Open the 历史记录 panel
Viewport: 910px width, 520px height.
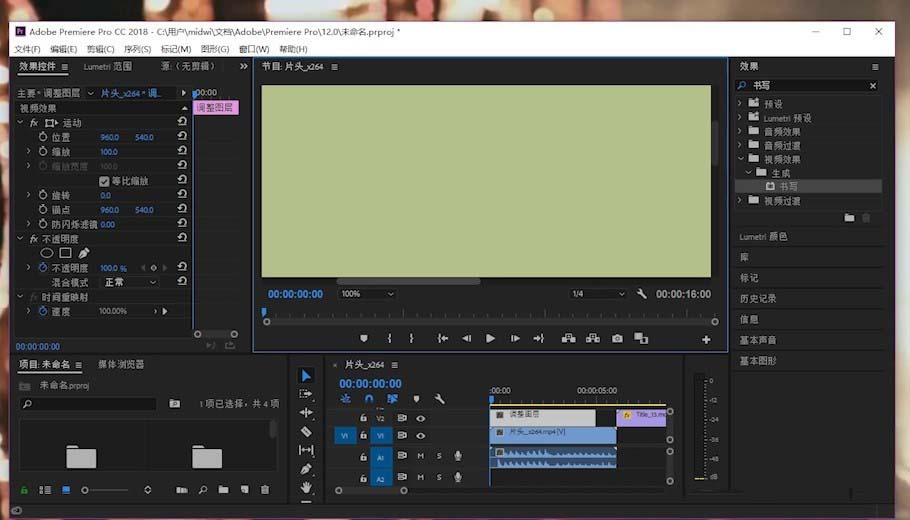[757, 298]
